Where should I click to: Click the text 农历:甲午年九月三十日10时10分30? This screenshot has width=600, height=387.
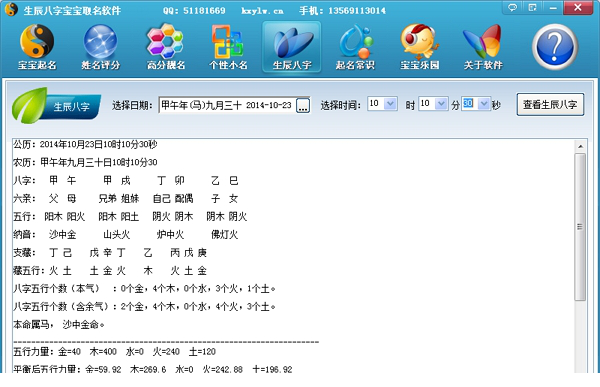[x=85, y=162]
